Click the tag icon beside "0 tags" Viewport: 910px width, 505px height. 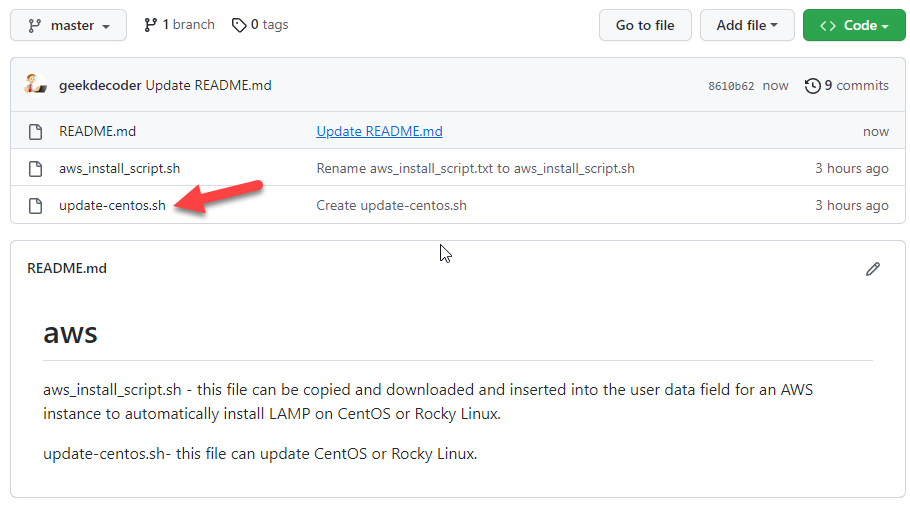[239, 25]
